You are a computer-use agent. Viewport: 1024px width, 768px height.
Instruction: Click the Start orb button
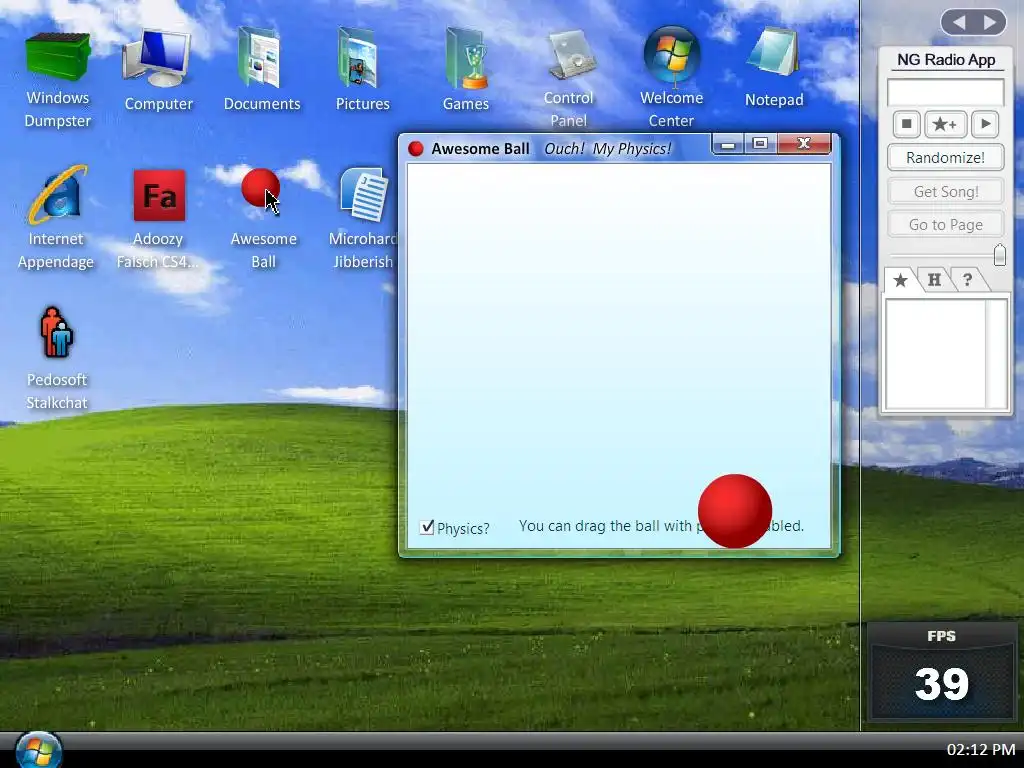[38, 750]
